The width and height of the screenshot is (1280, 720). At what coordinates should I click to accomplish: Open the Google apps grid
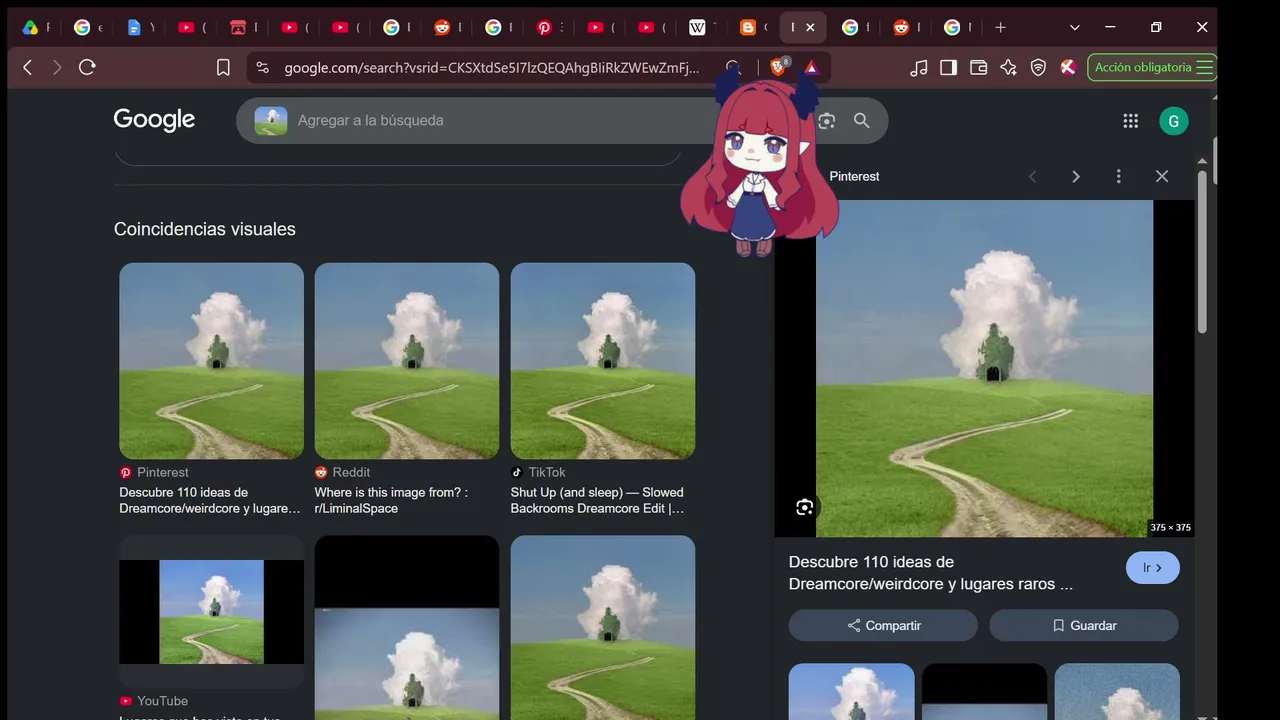(1131, 121)
